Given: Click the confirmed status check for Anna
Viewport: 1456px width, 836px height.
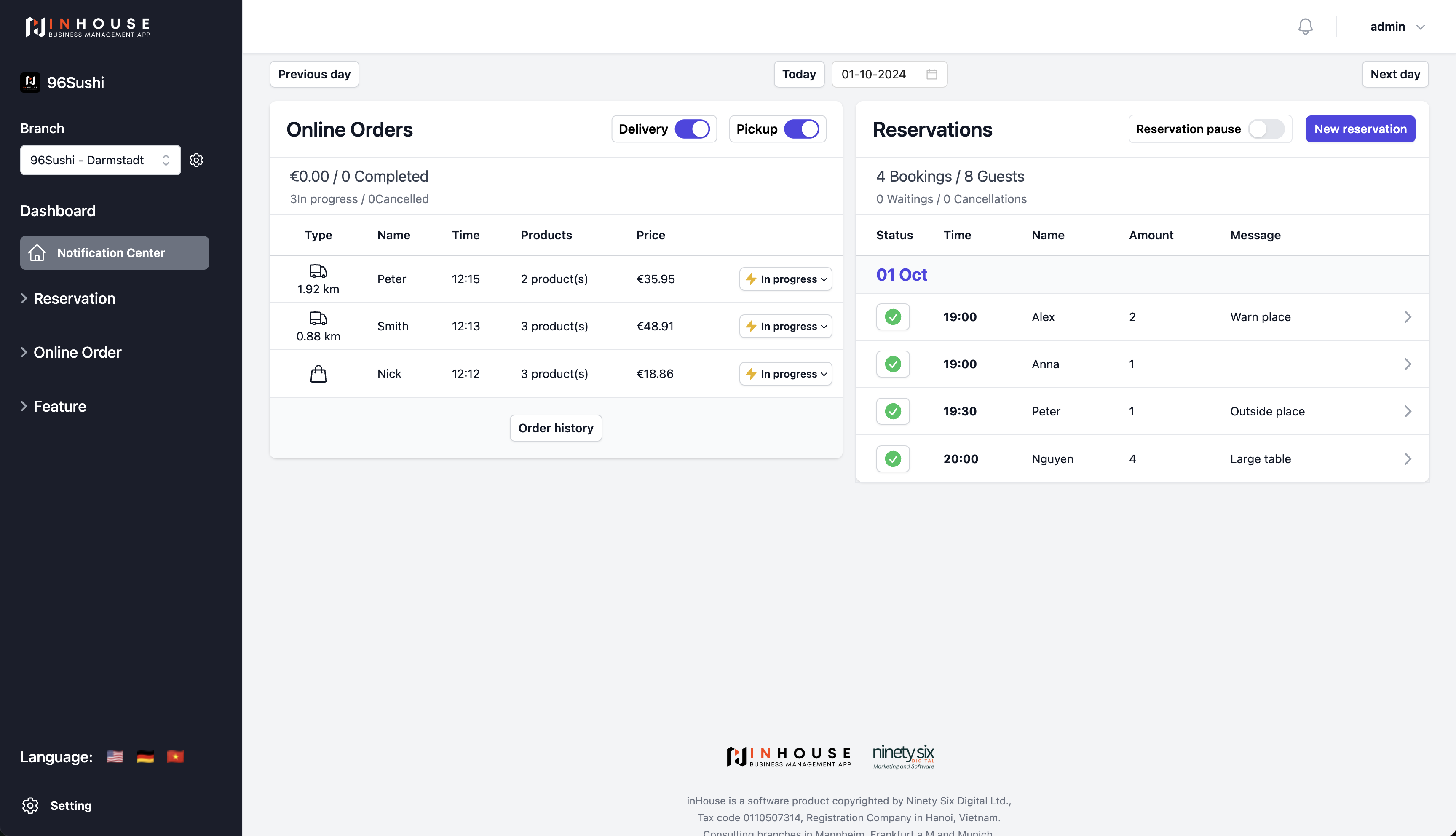Looking at the screenshot, I should pos(893,364).
